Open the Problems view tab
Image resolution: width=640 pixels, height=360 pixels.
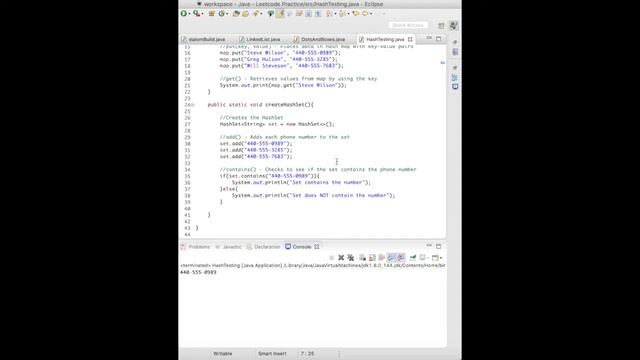[196, 247]
